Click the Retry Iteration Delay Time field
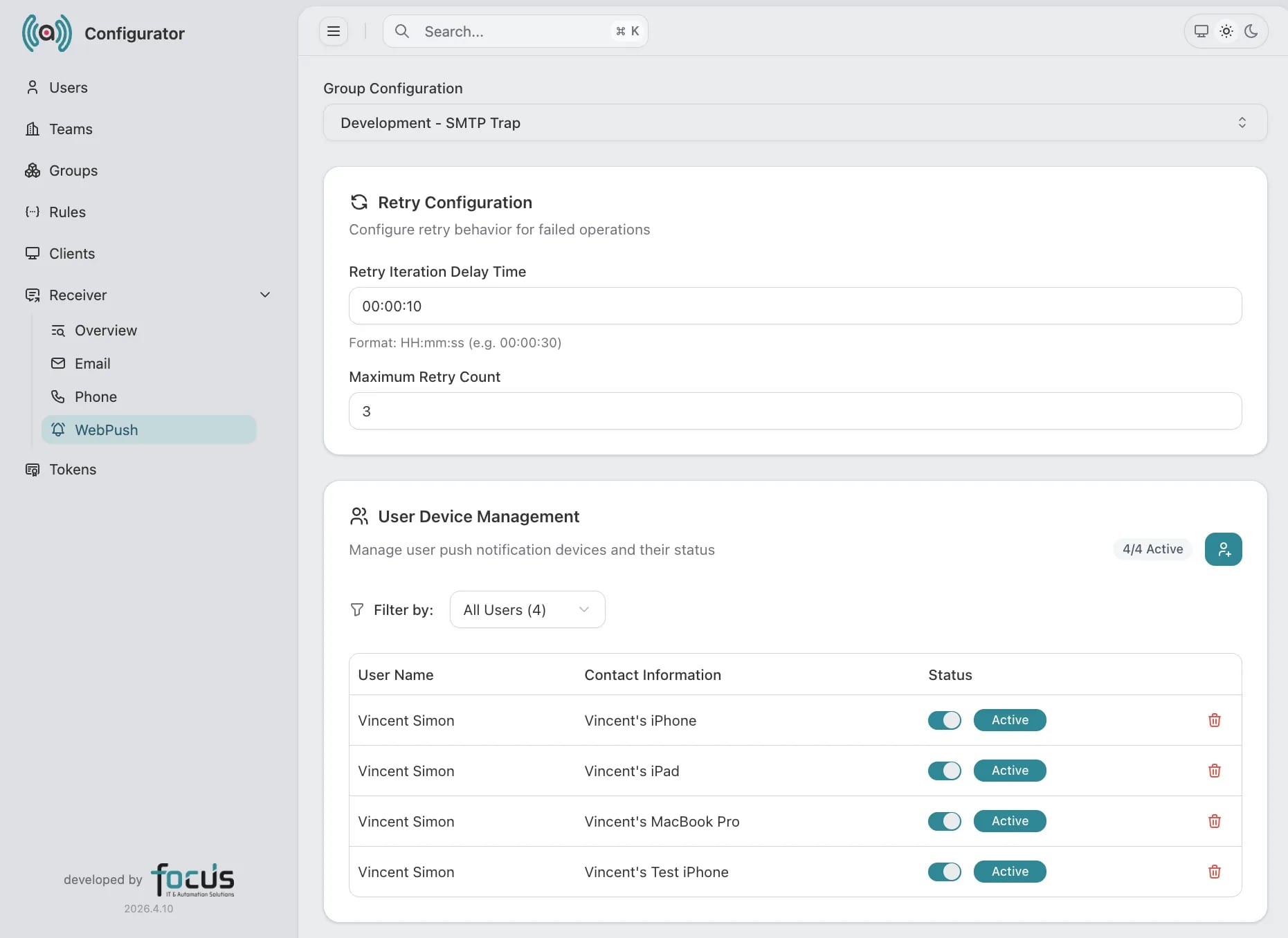Image resolution: width=1288 pixels, height=938 pixels. [795, 306]
